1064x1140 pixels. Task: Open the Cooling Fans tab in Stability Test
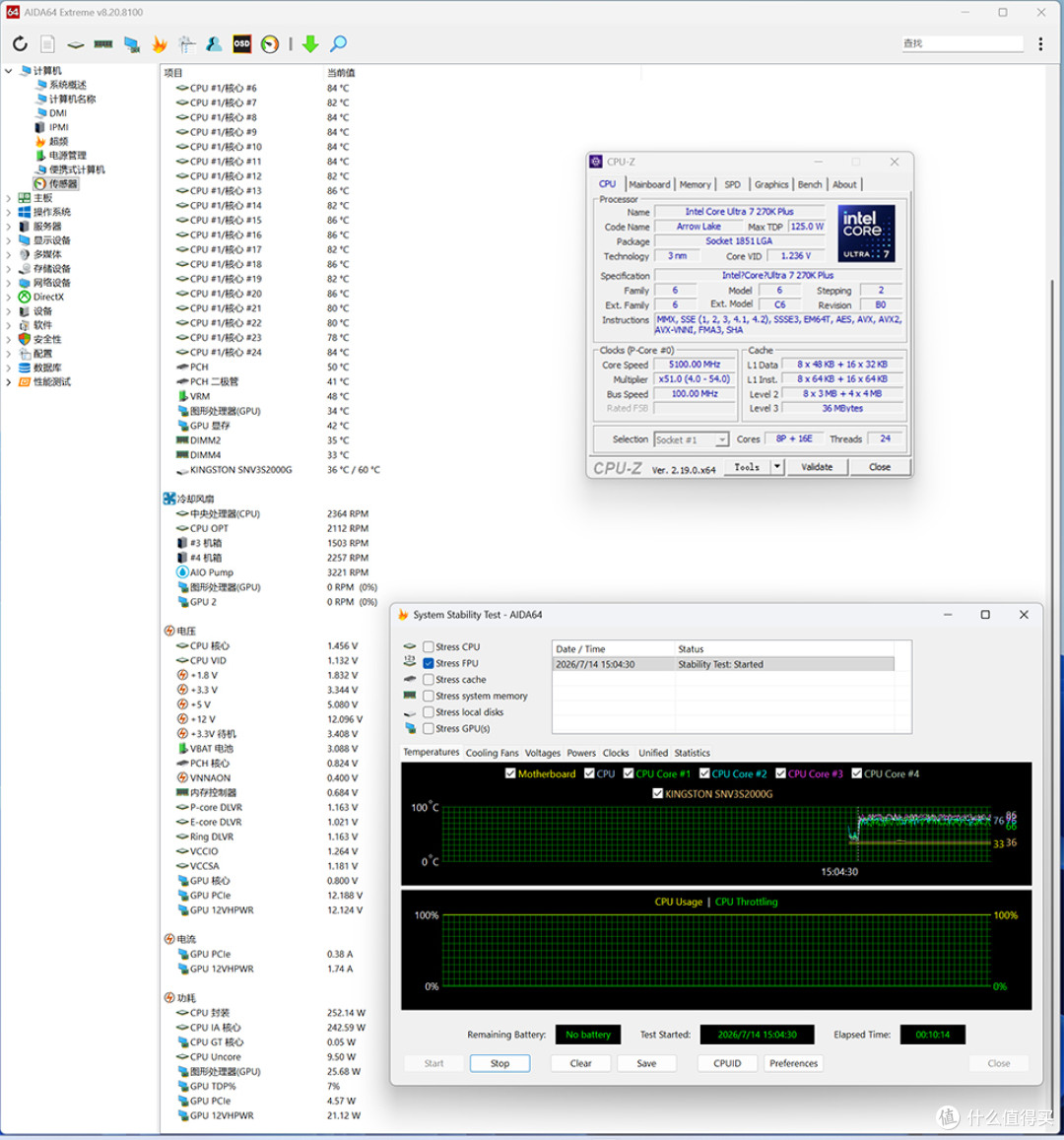[x=492, y=753]
